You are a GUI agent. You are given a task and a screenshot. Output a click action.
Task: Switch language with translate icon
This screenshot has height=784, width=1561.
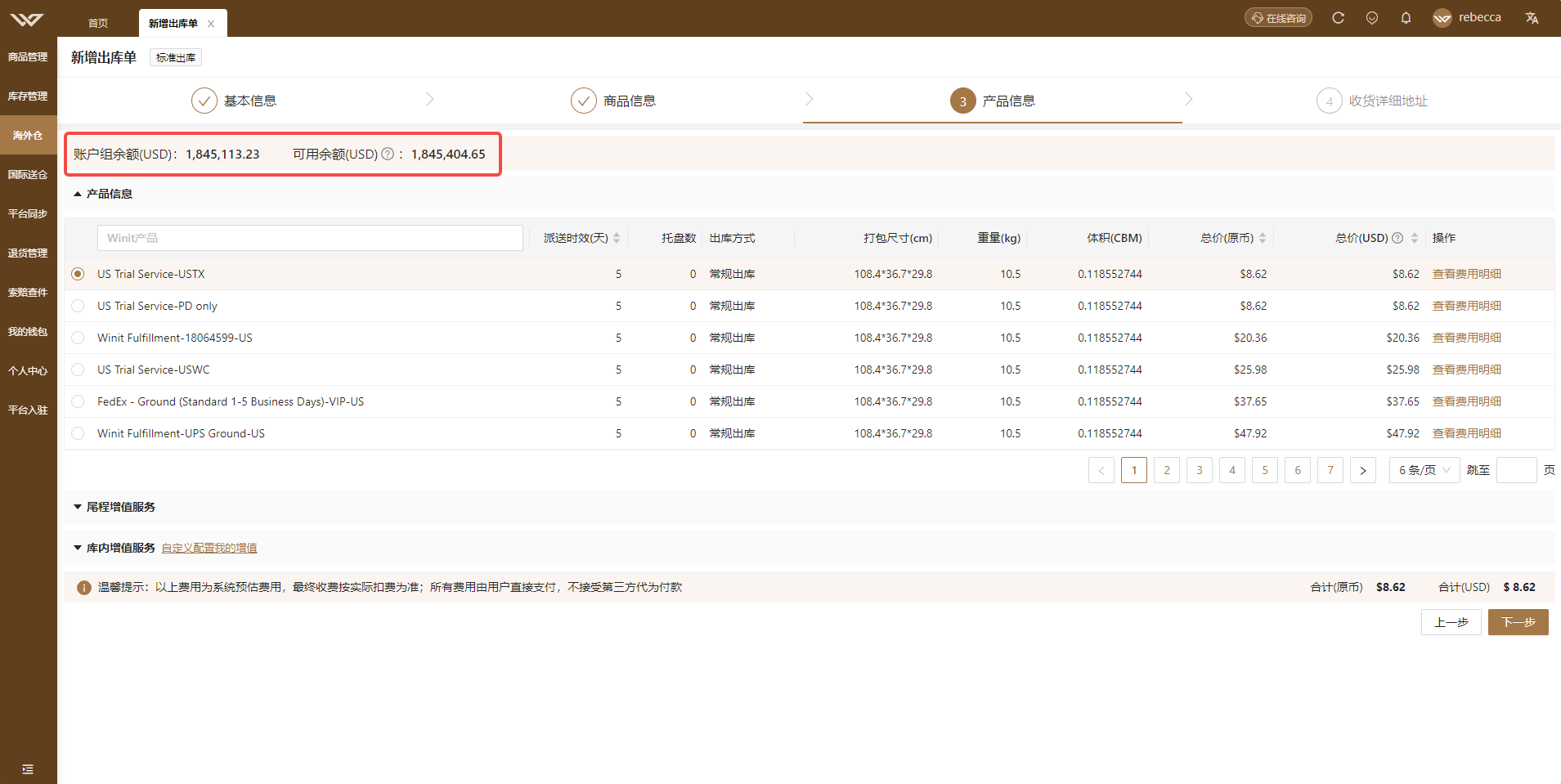click(x=1532, y=18)
